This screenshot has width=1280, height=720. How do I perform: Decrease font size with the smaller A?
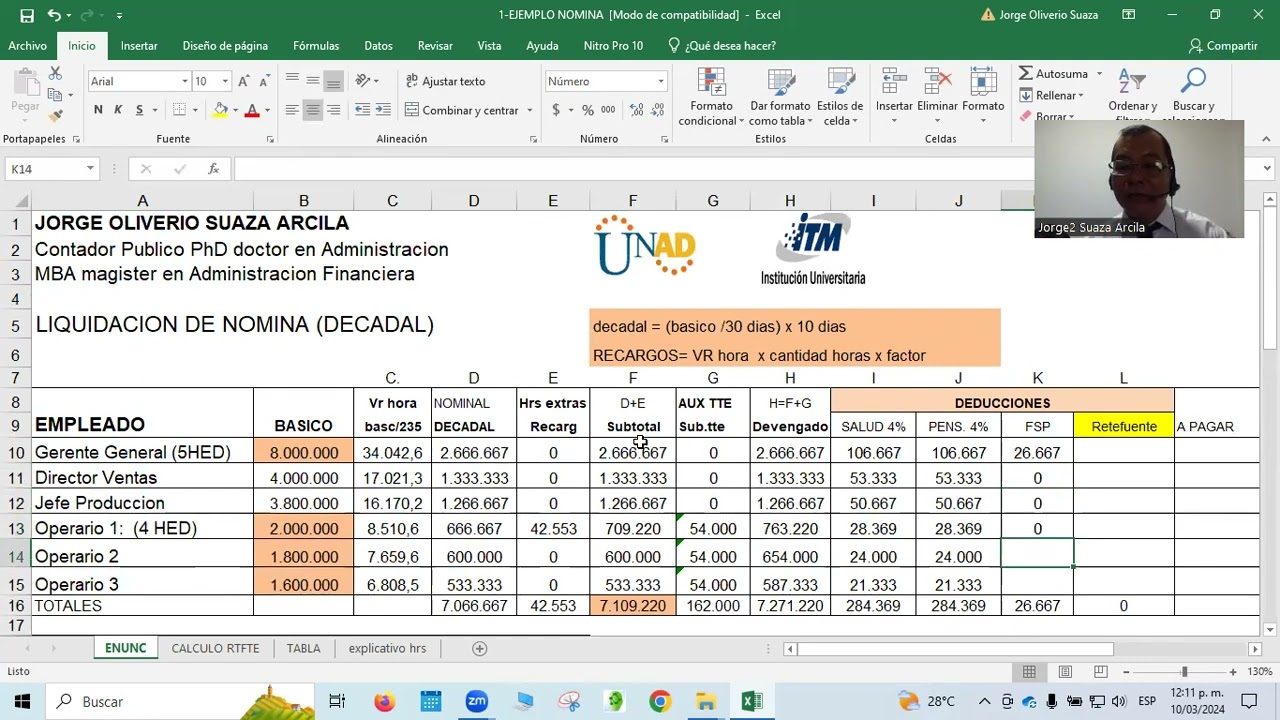coord(265,81)
